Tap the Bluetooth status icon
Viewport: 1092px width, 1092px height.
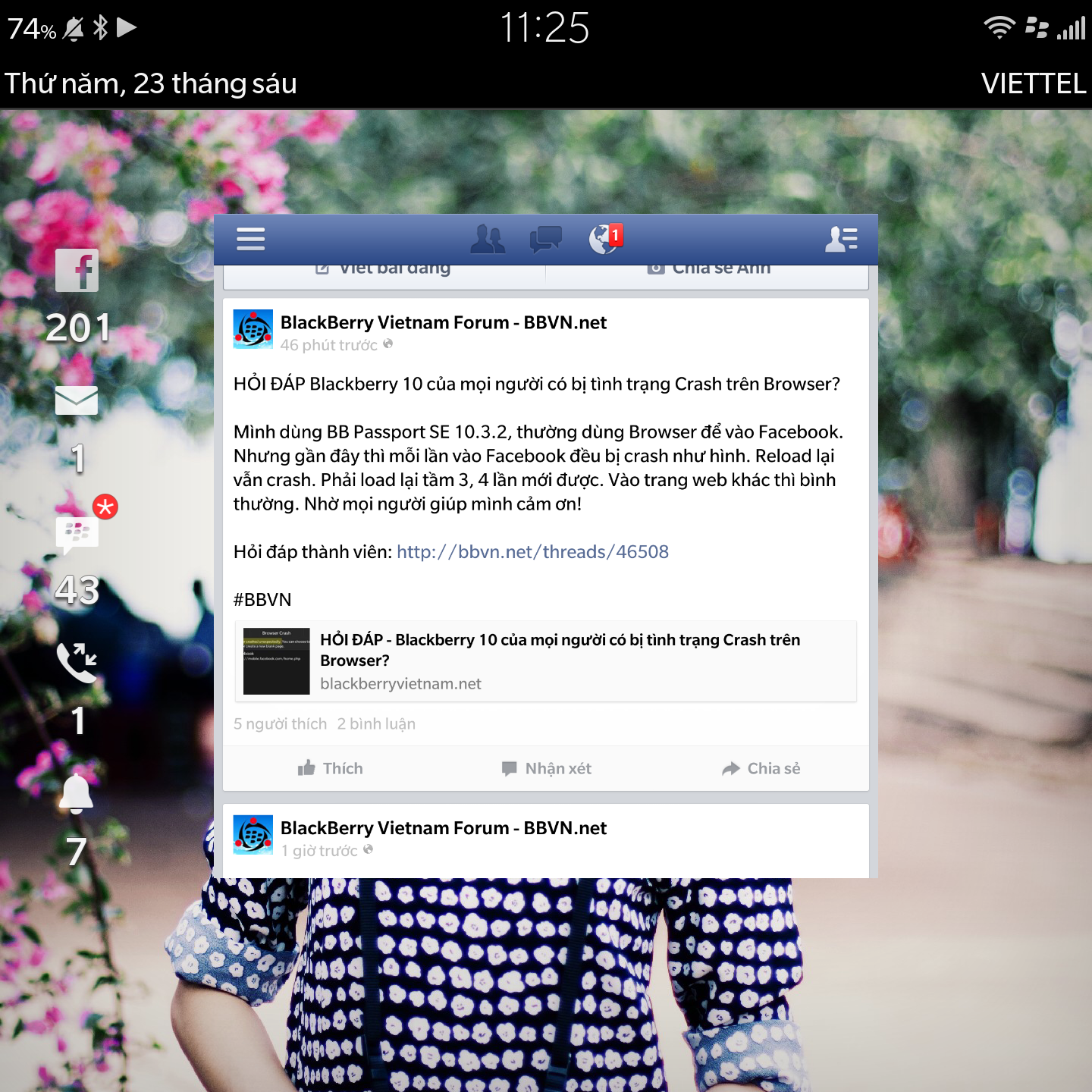(100, 28)
